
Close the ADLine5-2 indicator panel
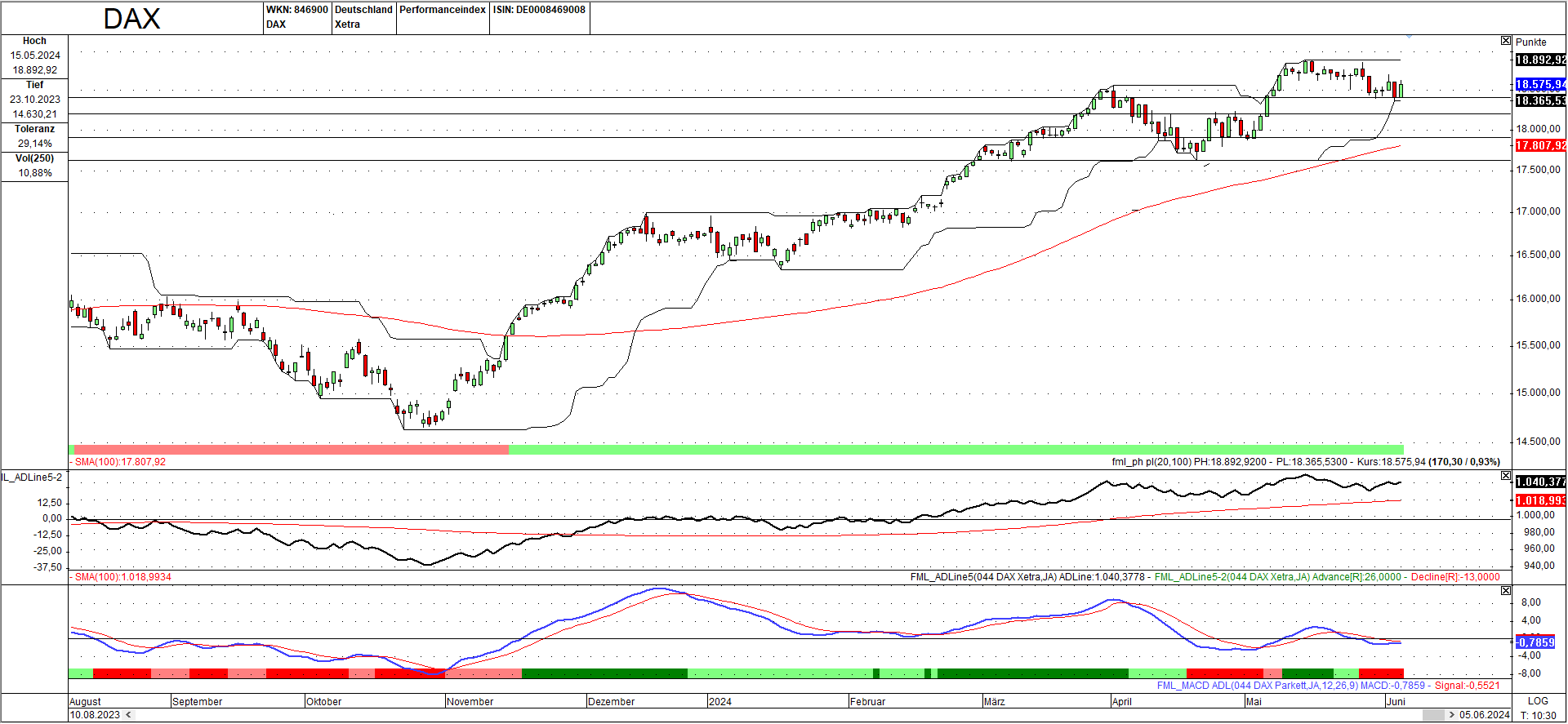[x=1506, y=476]
